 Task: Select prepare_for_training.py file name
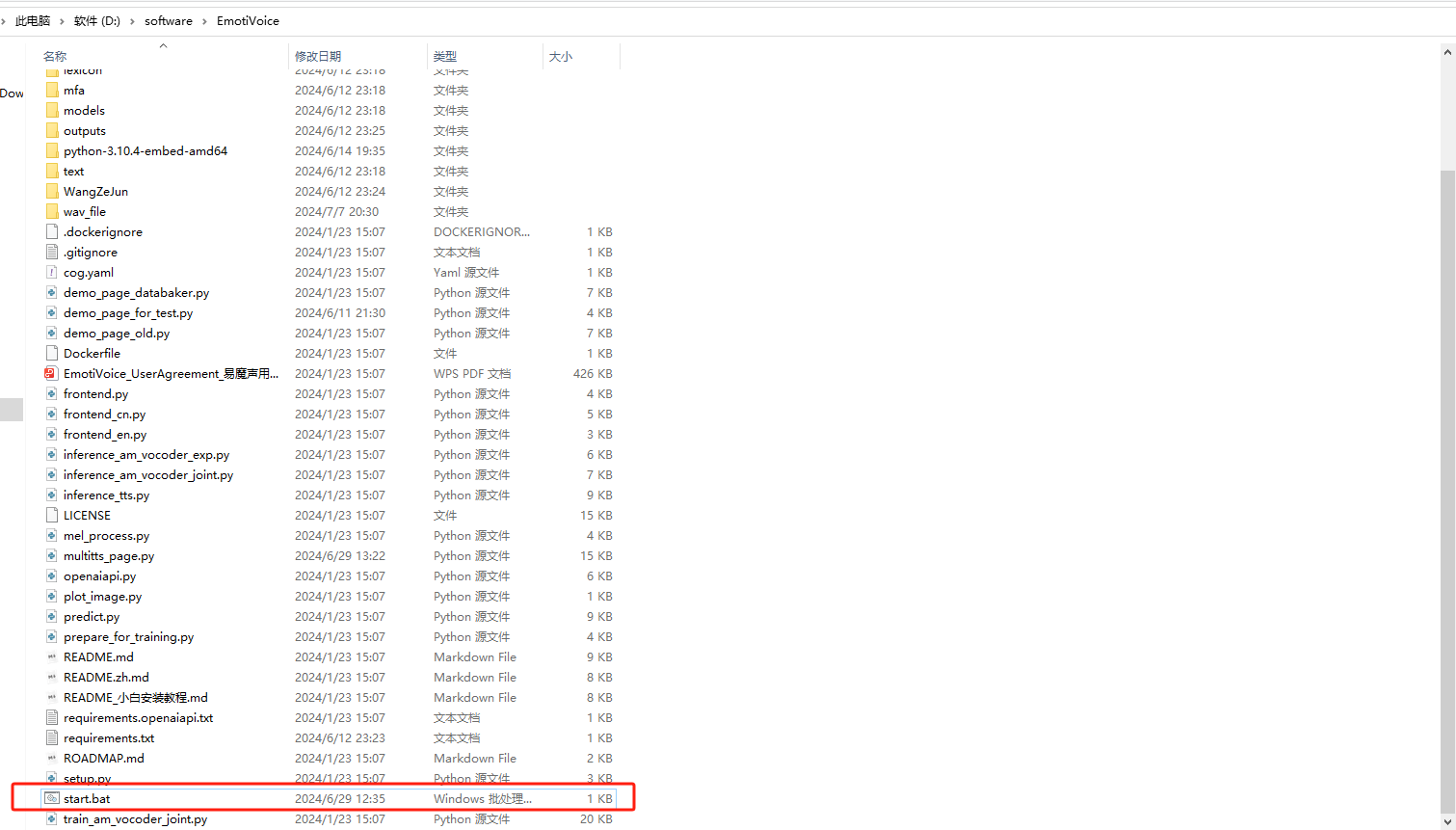129,637
